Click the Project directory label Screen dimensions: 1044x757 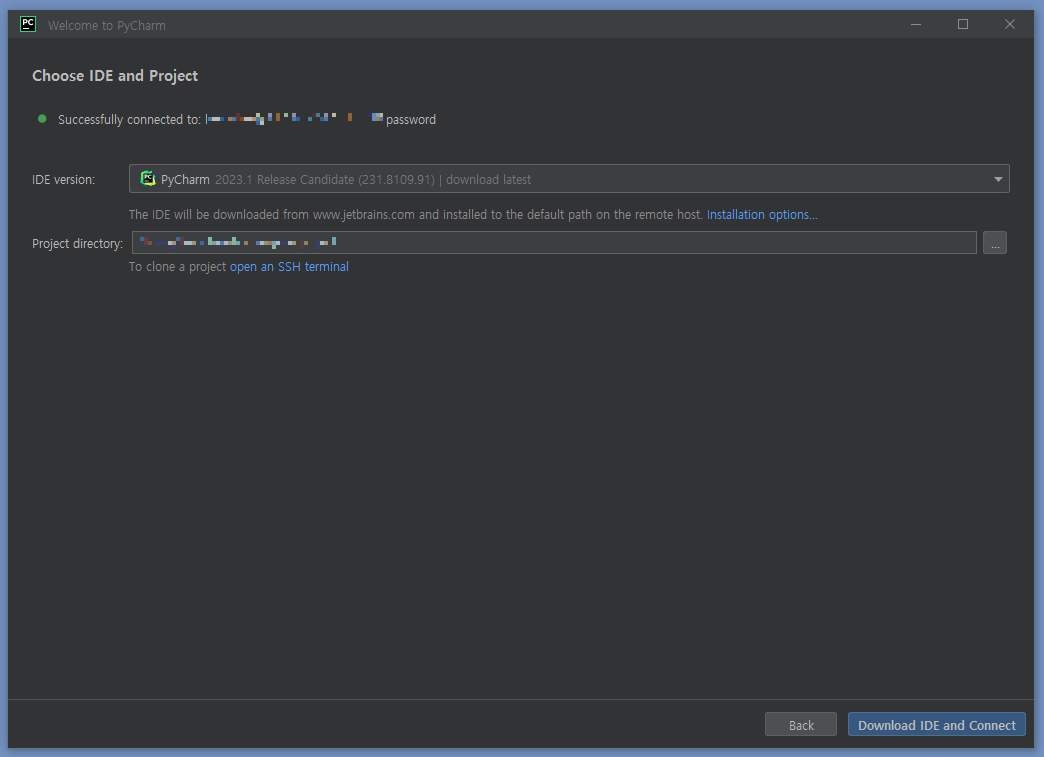[x=77, y=244]
